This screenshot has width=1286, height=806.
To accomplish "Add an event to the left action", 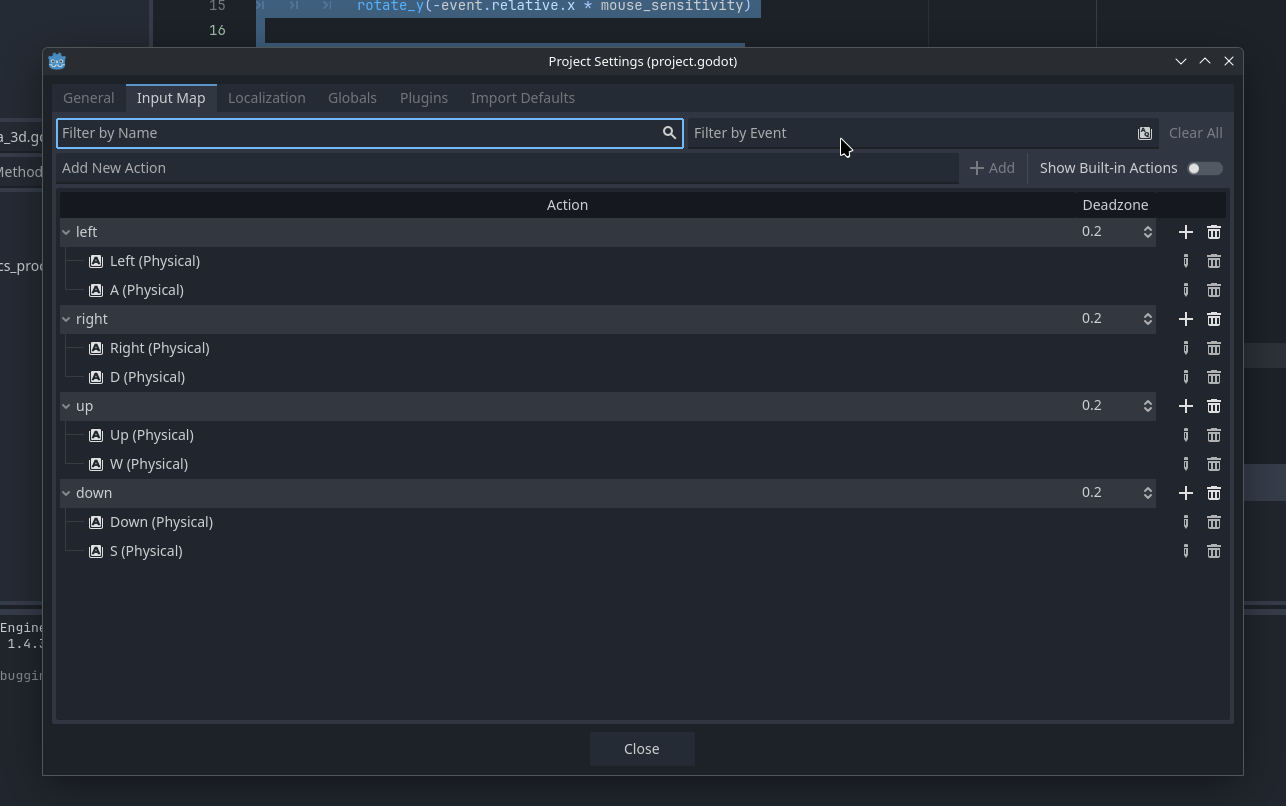I will [x=1185, y=232].
